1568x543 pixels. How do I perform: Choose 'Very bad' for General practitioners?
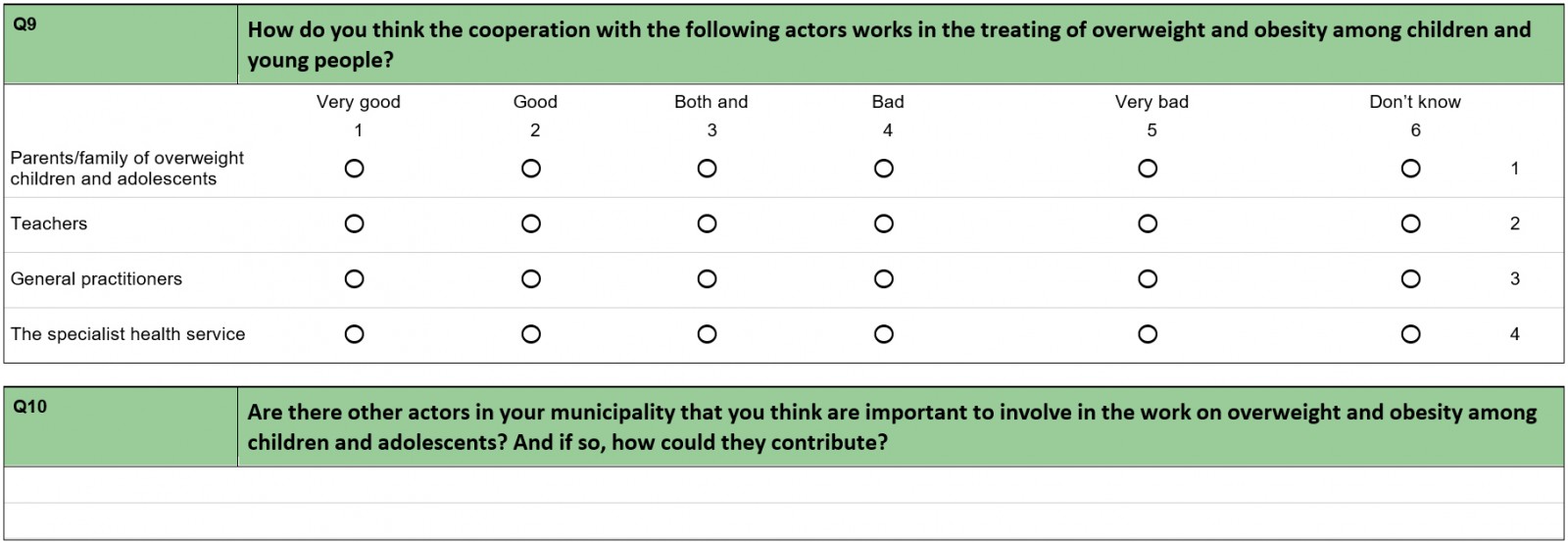point(1148,279)
